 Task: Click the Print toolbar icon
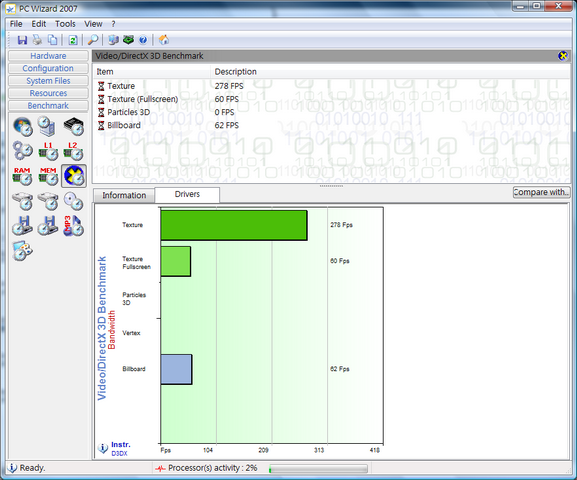[x=37, y=40]
